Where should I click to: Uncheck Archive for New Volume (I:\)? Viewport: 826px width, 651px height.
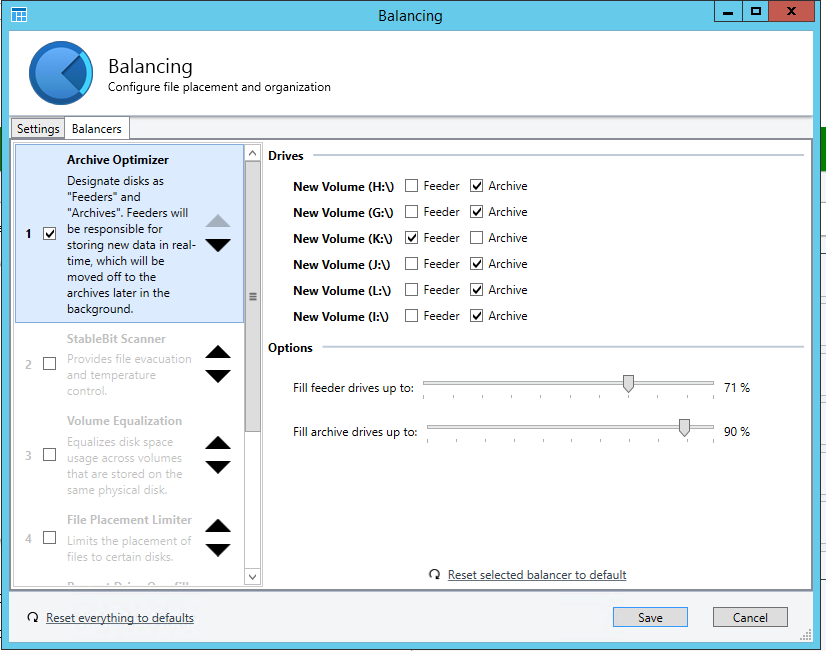tap(476, 315)
